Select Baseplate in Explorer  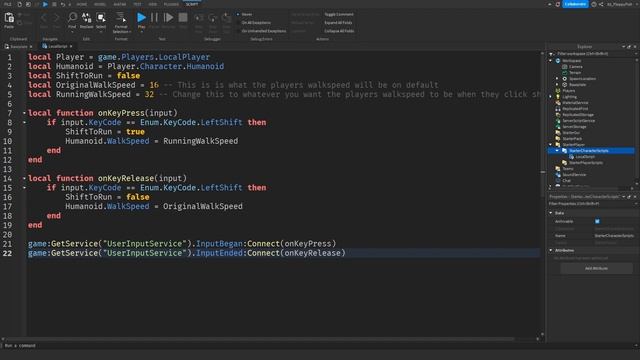point(577,84)
